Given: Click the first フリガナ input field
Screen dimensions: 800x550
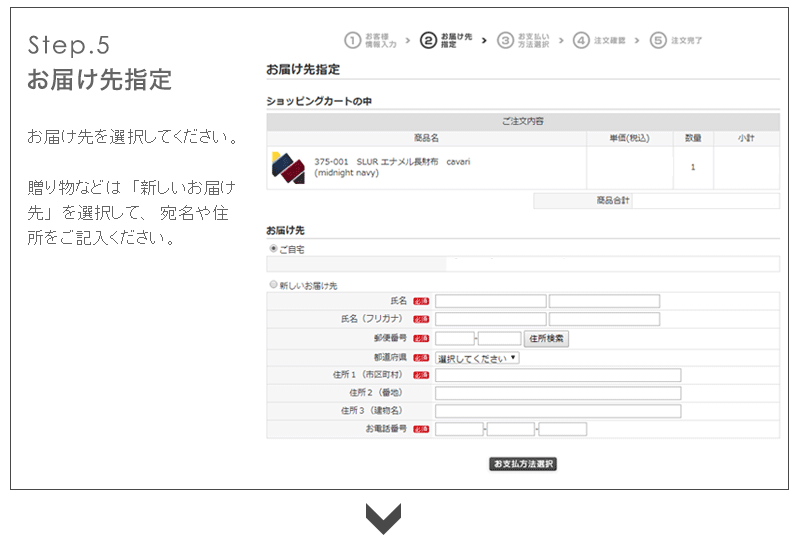Looking at the screenshot, I should (x=490, y=320).
